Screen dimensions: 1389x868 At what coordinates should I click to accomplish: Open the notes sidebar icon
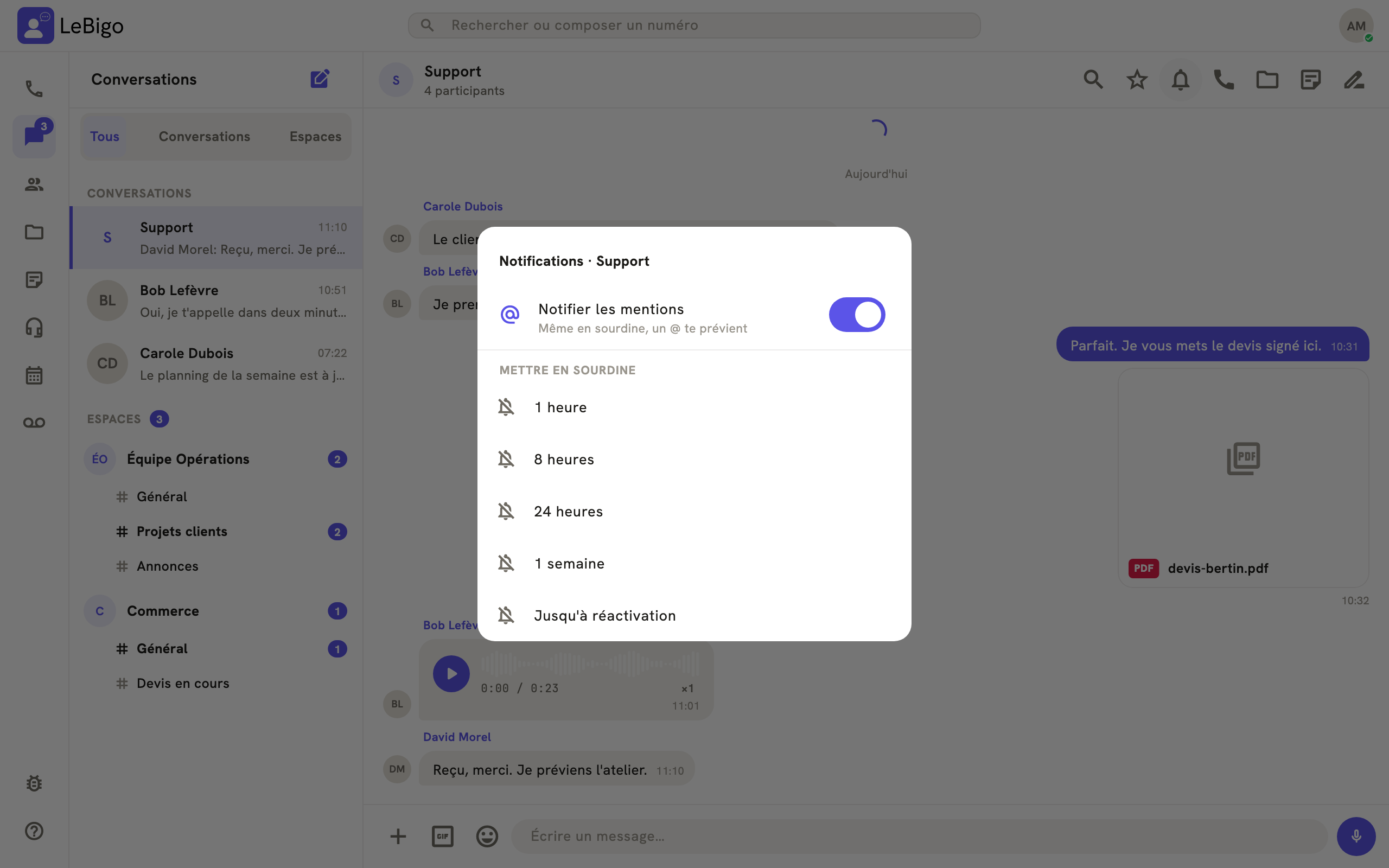[34, 279]
